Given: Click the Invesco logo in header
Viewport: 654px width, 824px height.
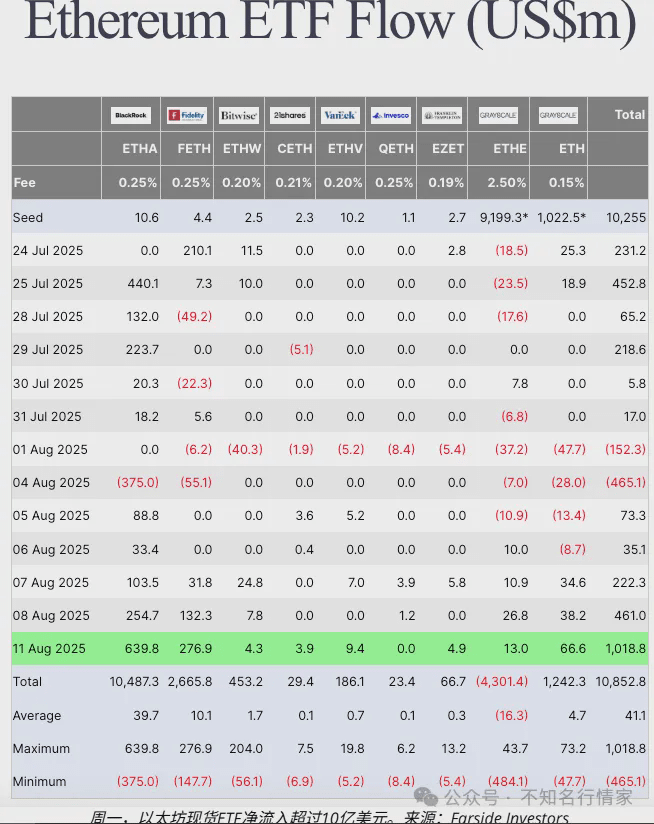Looking at the screenshot, I should [391, 115].
